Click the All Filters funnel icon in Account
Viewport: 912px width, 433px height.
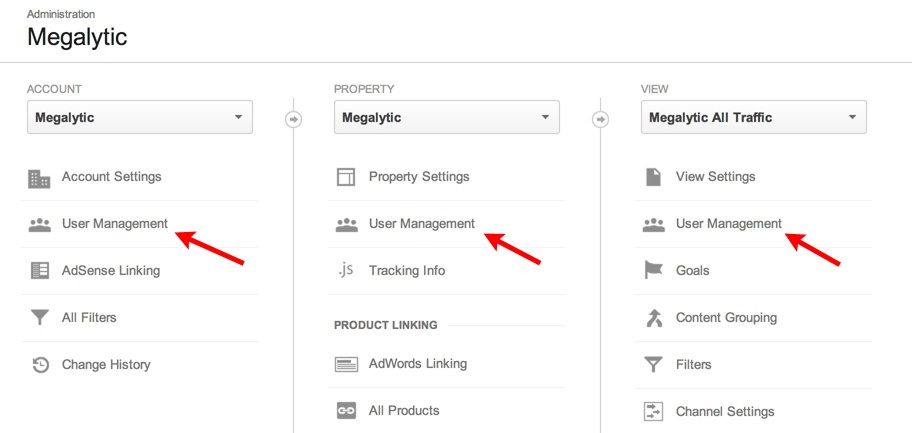[40, 318]
